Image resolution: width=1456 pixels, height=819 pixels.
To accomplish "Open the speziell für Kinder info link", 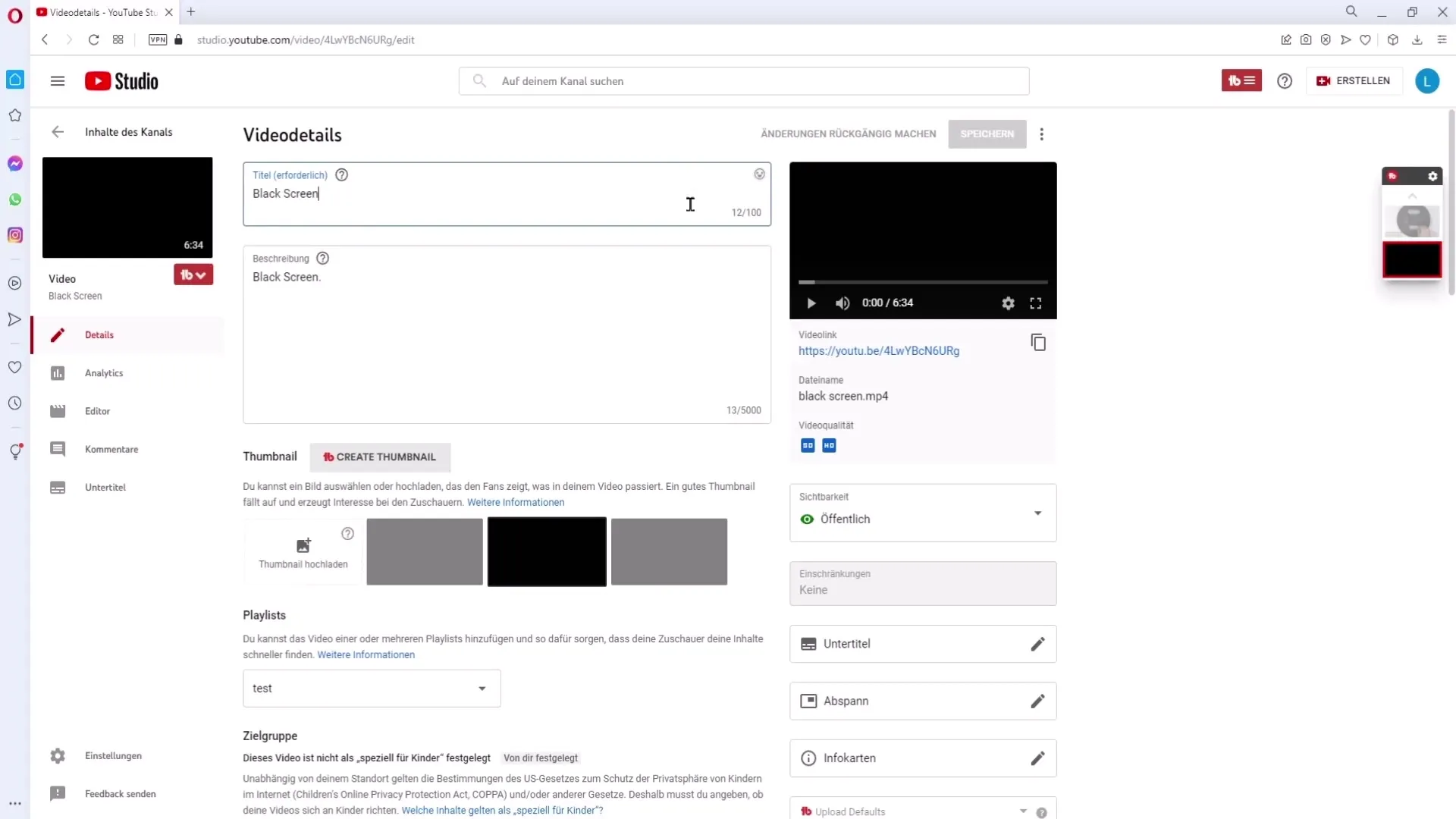I will point(502,811).
